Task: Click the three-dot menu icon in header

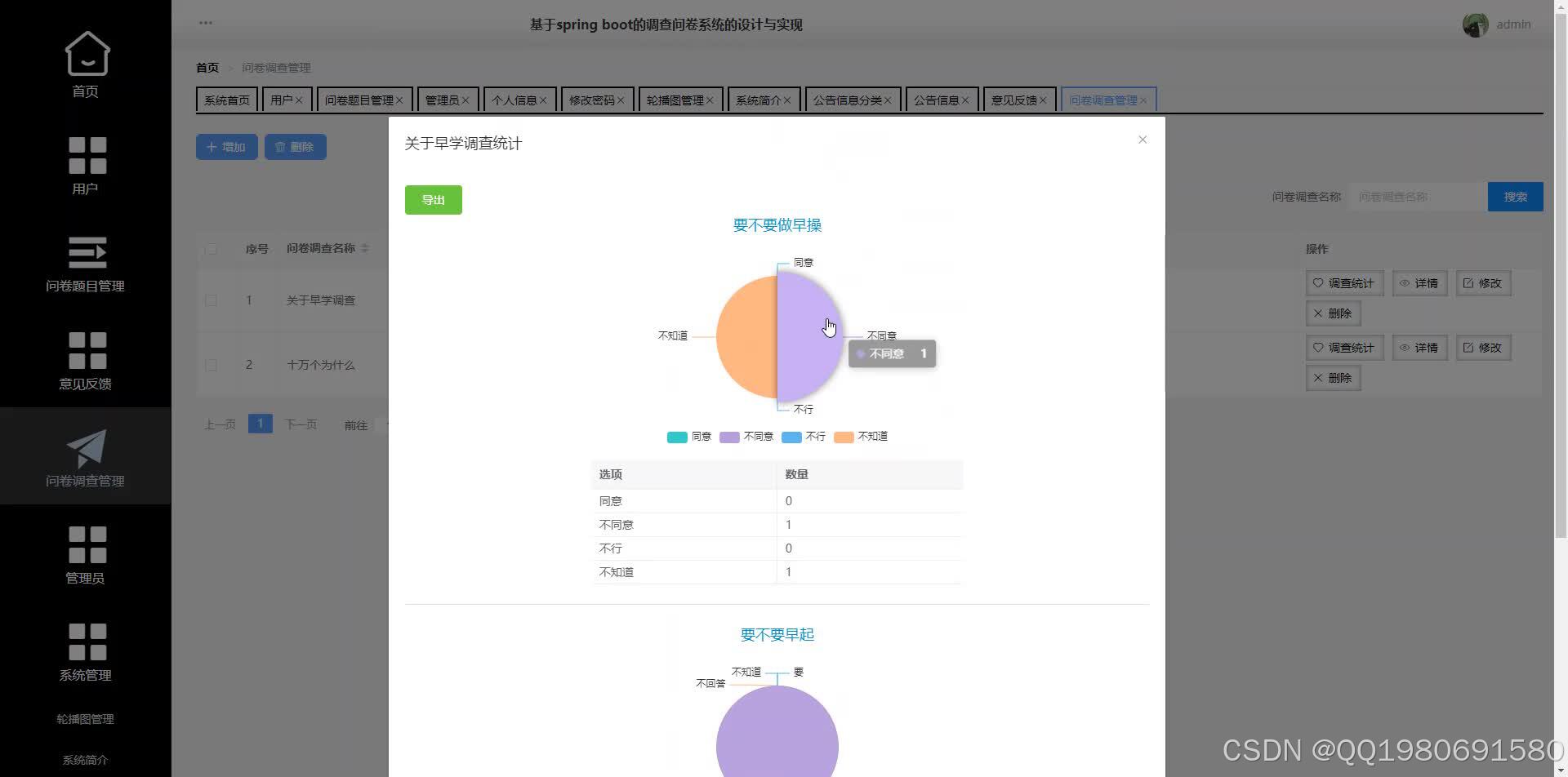Action: click(x=206, y=23)
